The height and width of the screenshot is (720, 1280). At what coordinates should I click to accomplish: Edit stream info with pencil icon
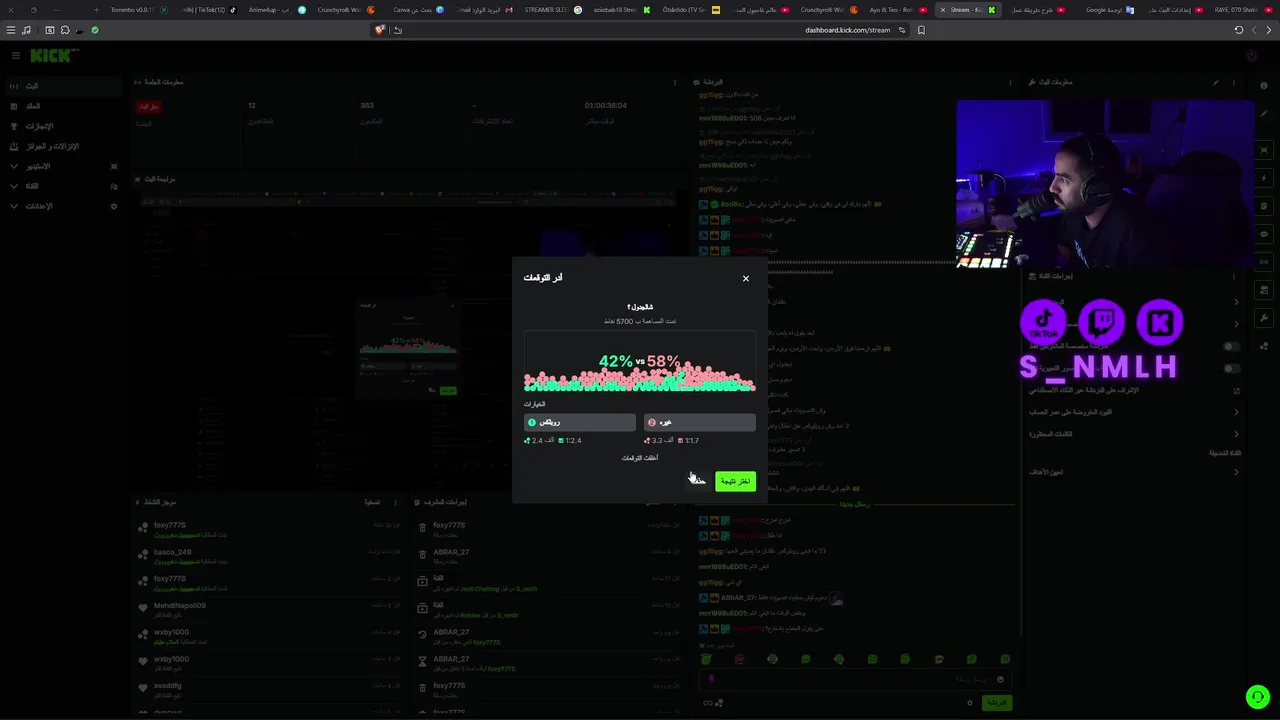[x=1216, y=82]
